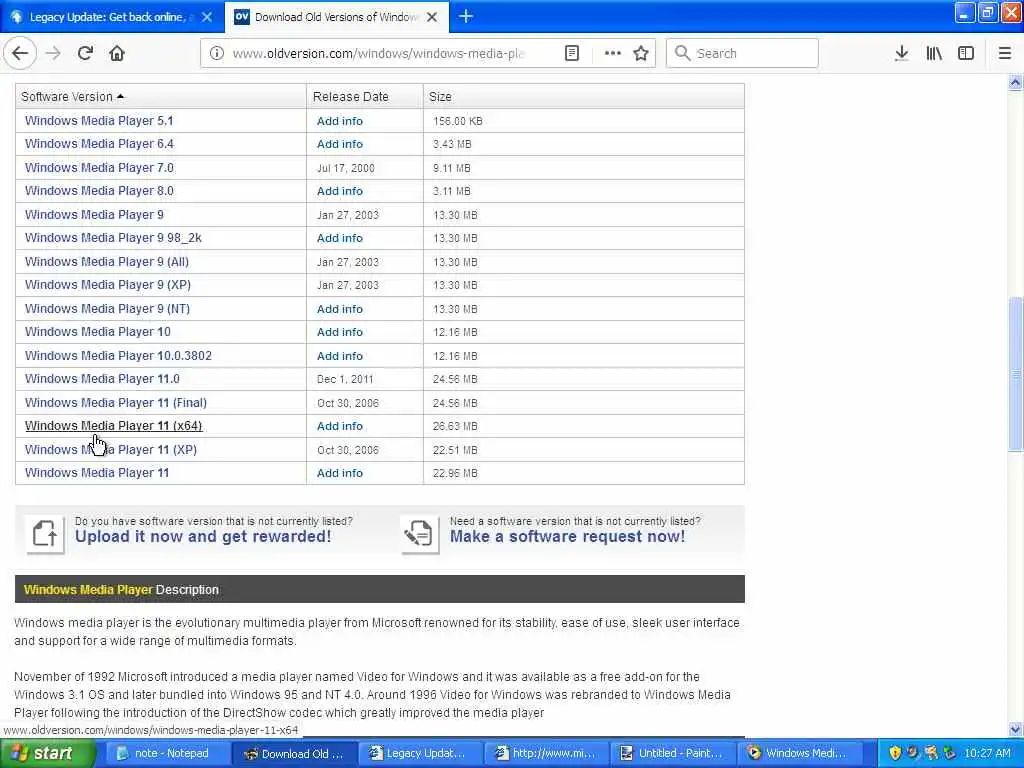Open the browser home page
Image resolution: width=1024 pixels, height=768 pixels.
pos(117,53)
